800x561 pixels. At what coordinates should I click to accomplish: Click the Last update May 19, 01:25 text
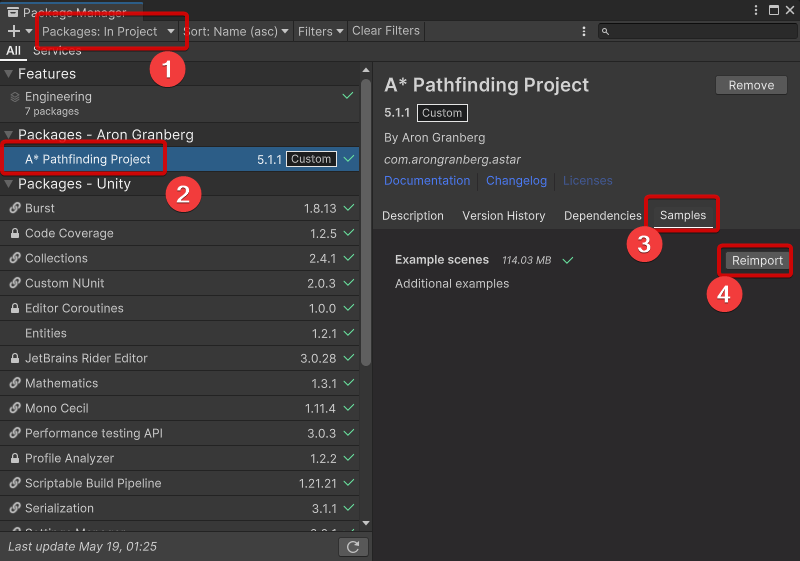[x=83, y=547]
